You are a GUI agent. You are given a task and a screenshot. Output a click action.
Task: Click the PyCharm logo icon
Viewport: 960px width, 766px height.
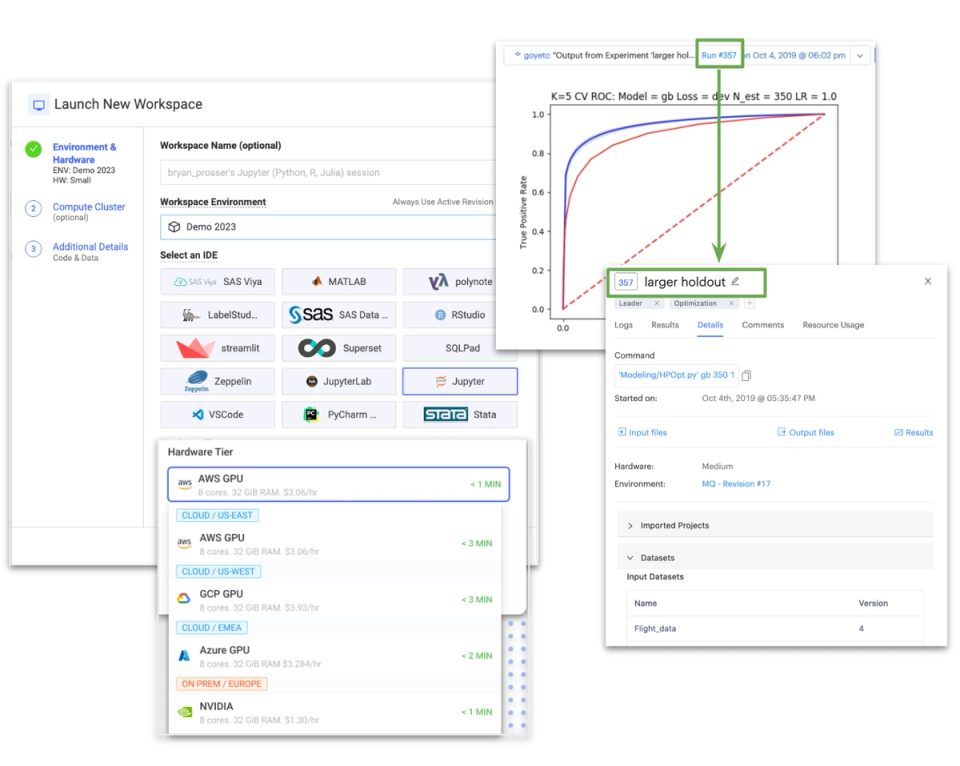point(311,415)
